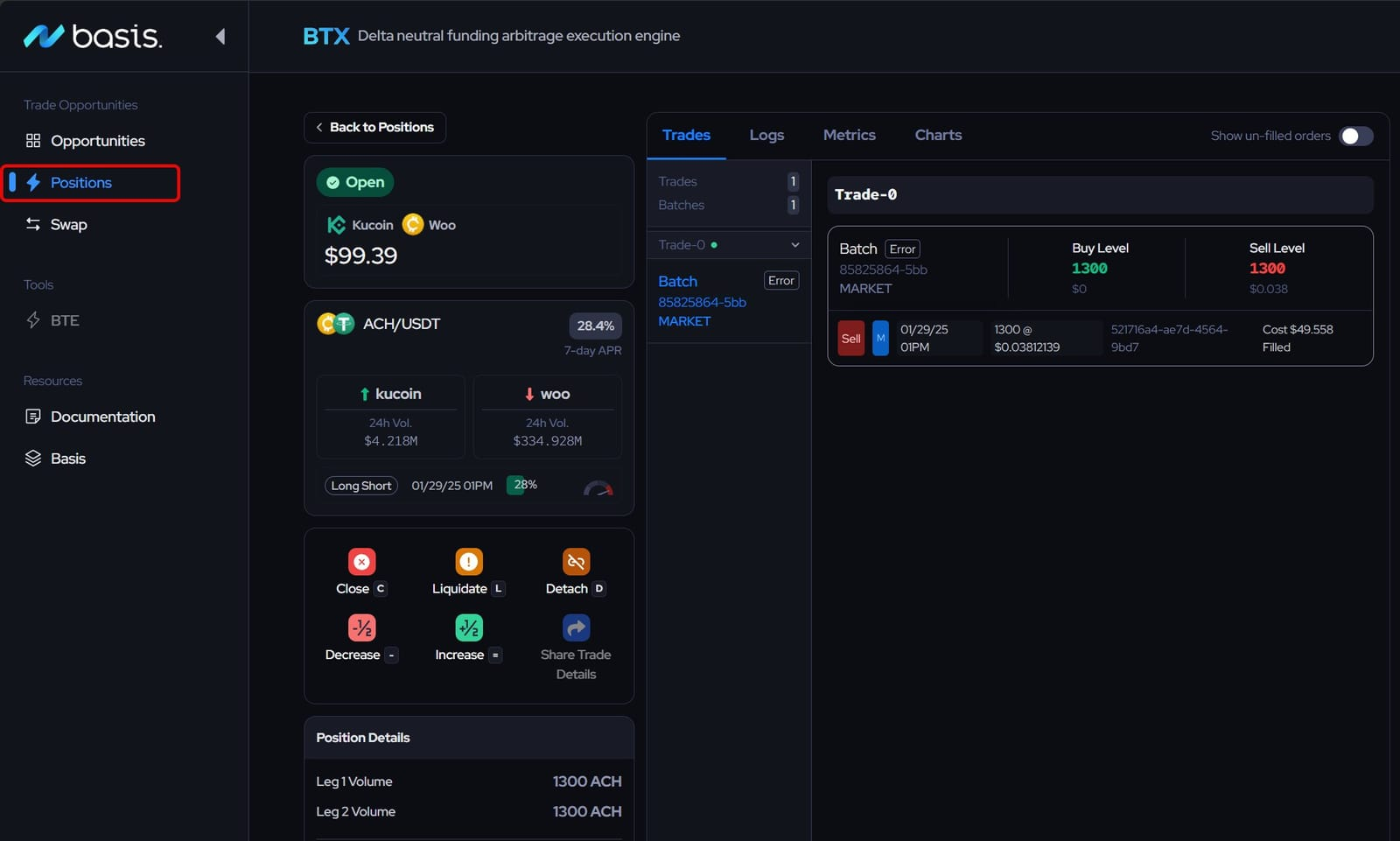Click the Sell Level 1300 value
Viewport: 1400px width, 841px height.
point(1267,269)
